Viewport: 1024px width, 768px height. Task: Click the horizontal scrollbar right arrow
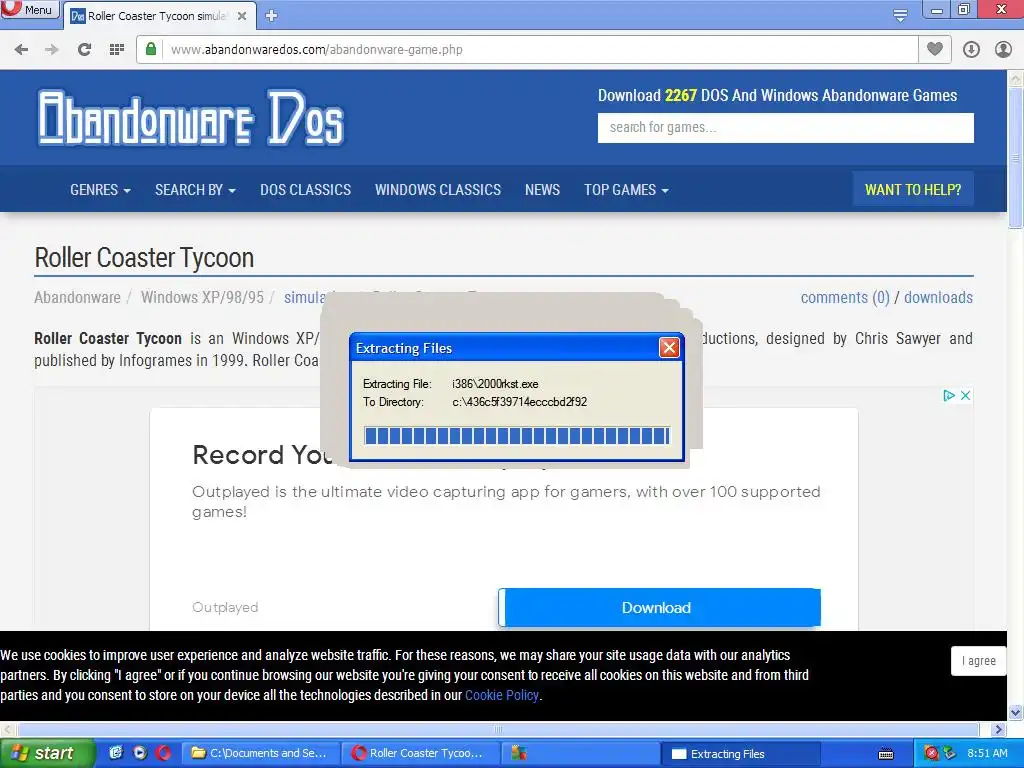point(998,729)
